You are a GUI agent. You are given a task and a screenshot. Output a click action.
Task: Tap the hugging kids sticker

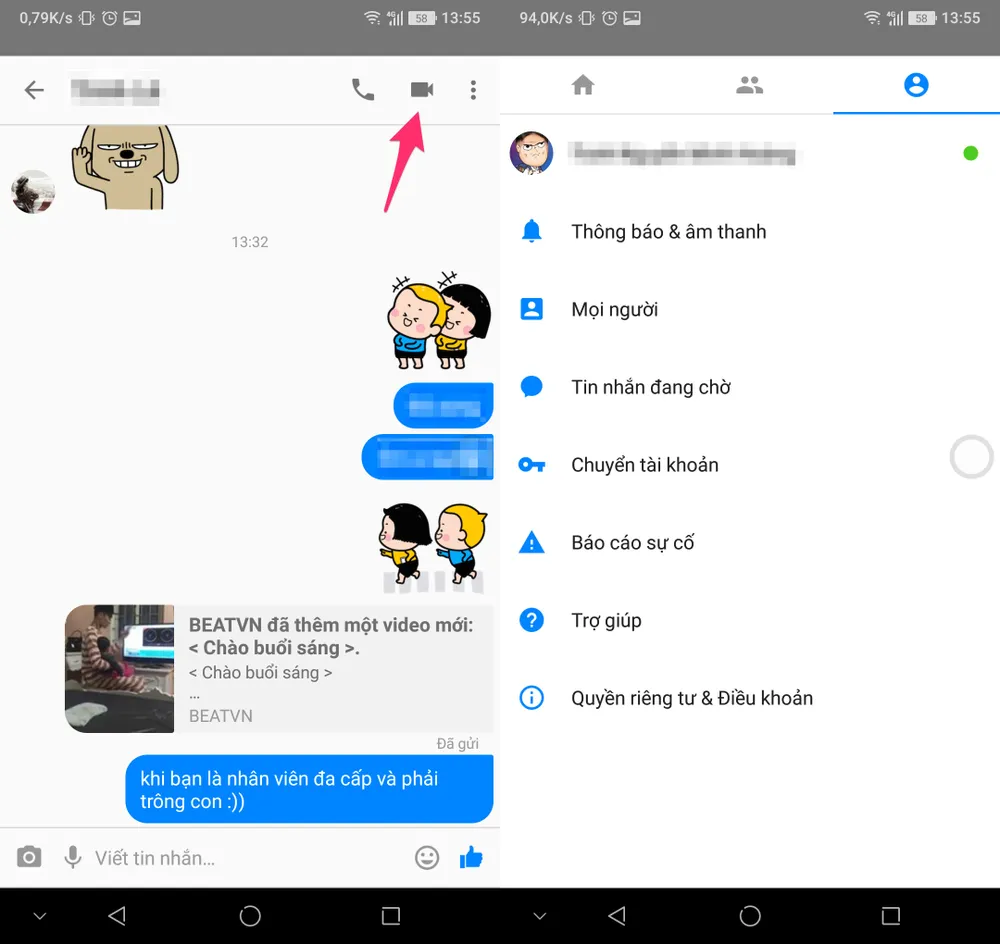pyautogui.click(x=439, y=321)
